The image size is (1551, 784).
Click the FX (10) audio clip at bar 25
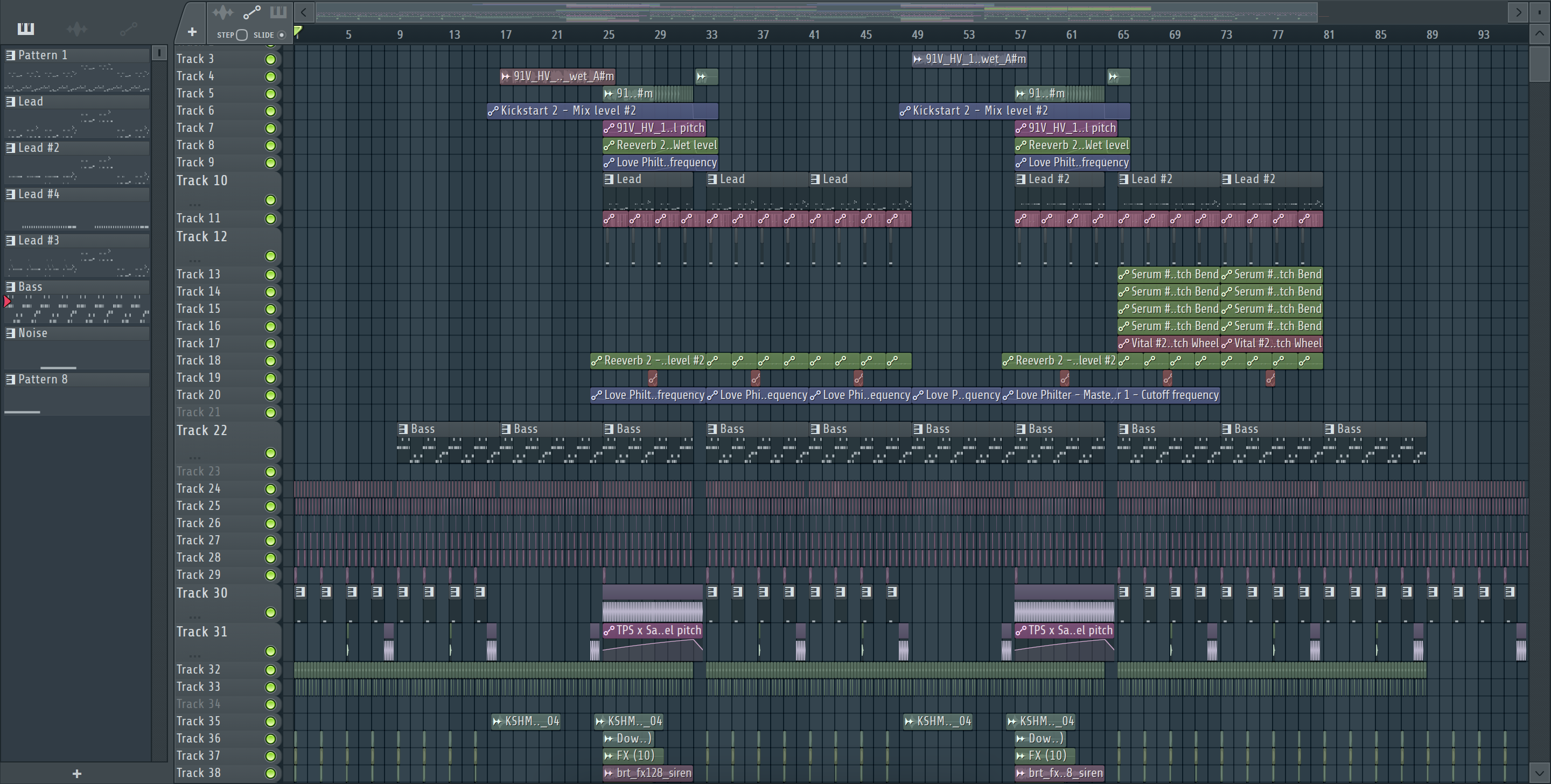pos(633,755)
